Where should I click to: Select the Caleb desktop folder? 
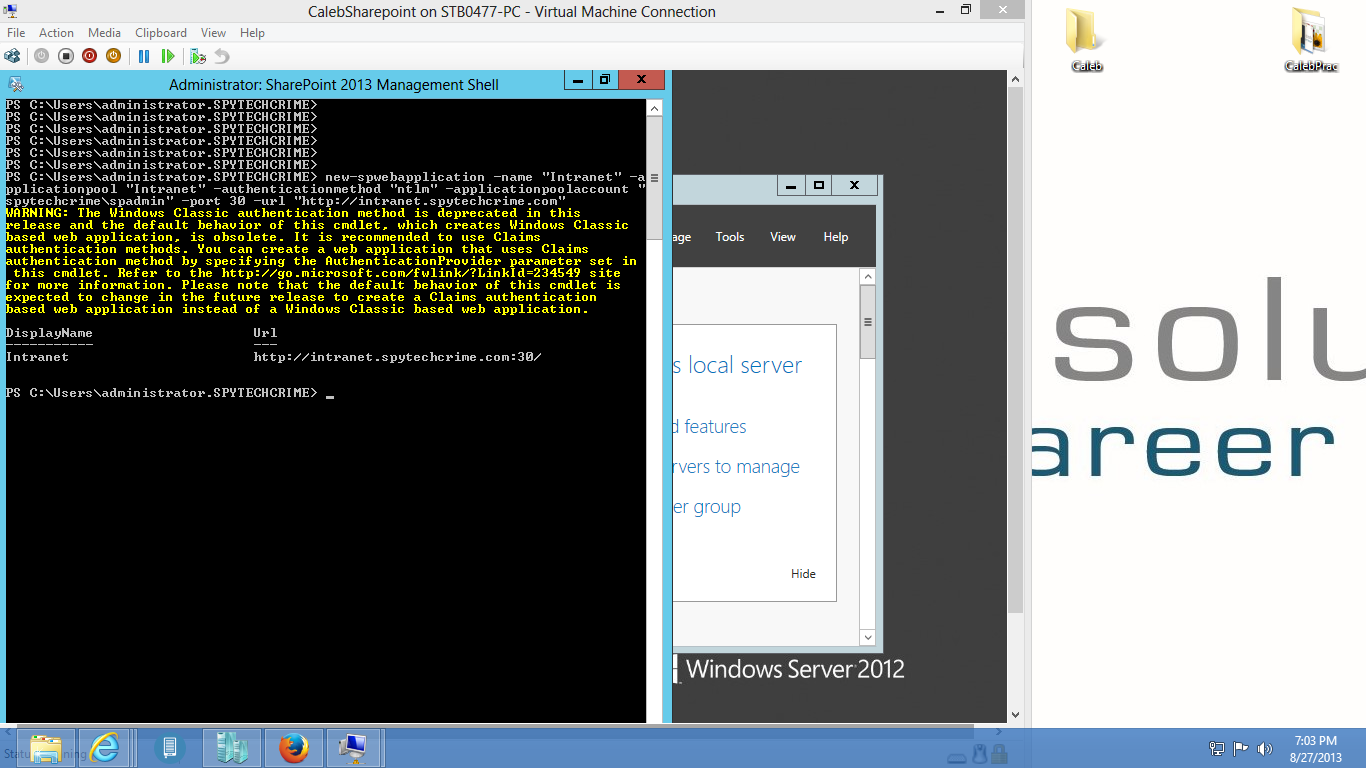point(1086,40)
